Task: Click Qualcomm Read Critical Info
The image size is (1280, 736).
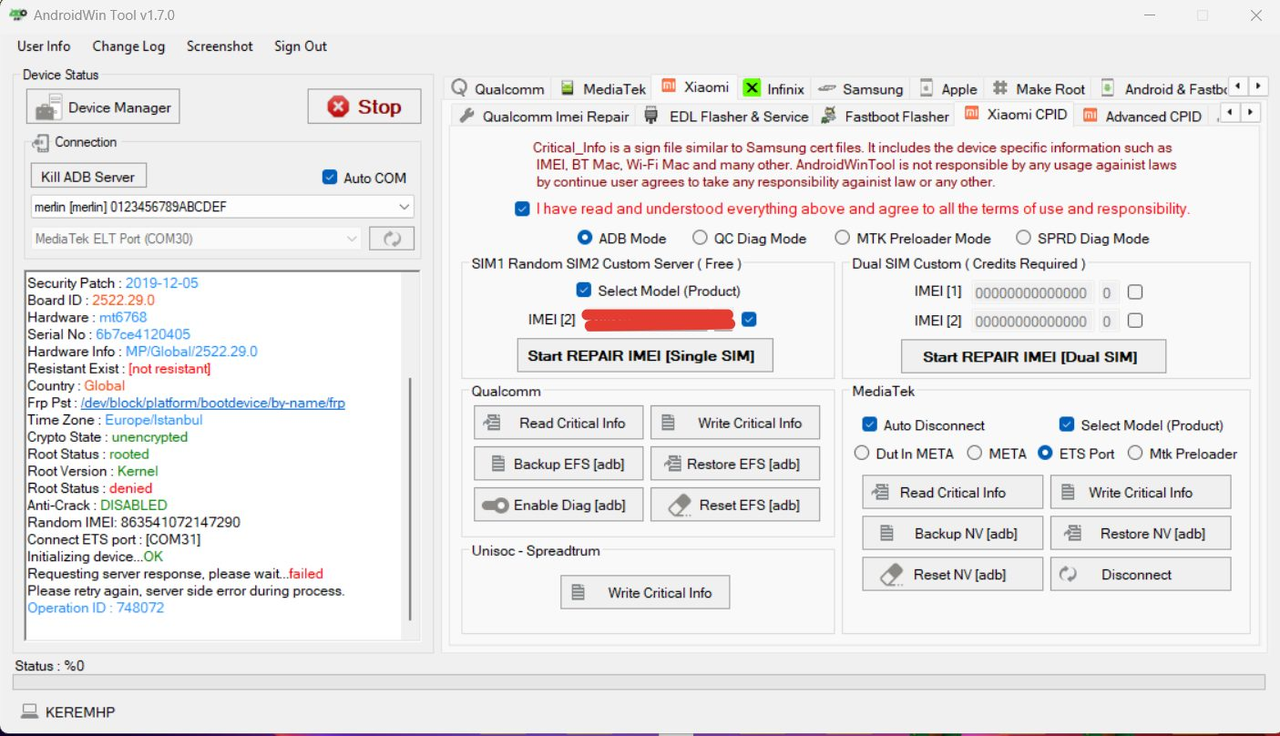Action: pyautogui.click(x=558, y=423)
